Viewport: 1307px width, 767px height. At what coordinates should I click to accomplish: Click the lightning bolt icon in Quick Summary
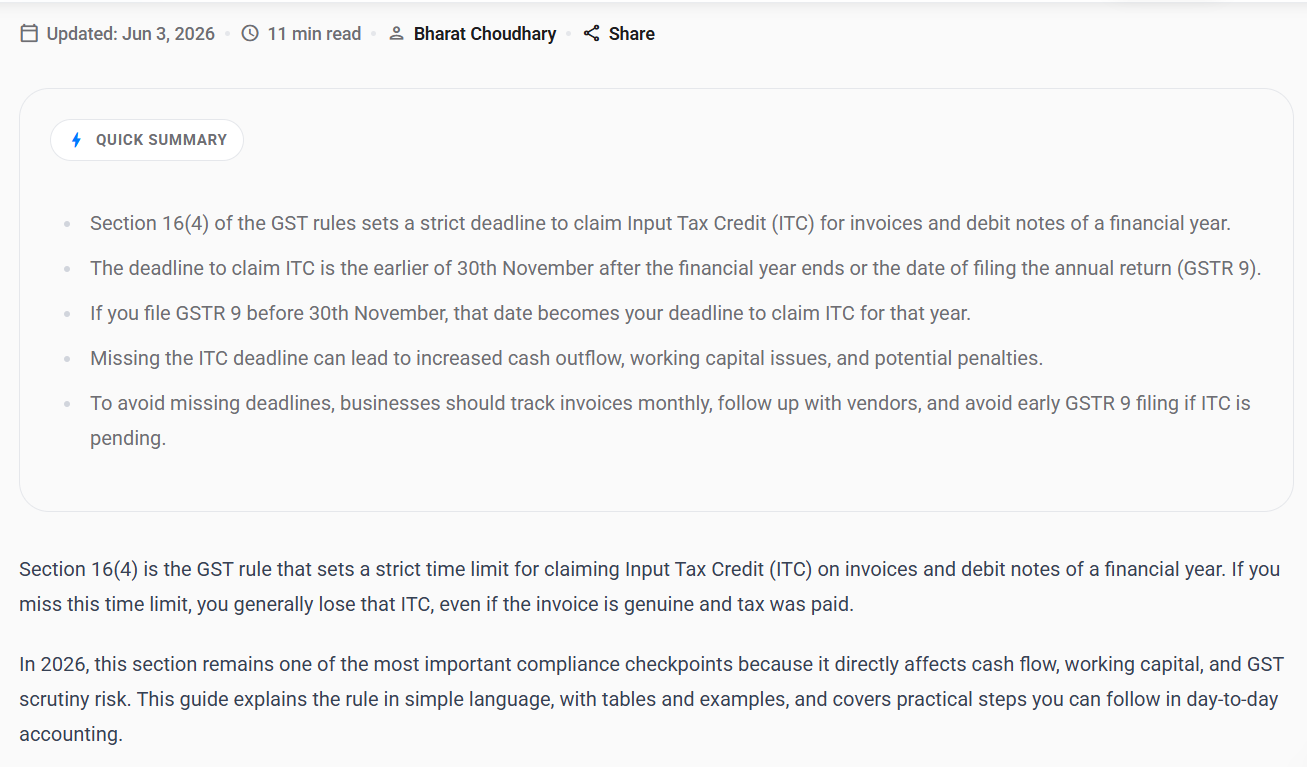(x=77, y=140)
